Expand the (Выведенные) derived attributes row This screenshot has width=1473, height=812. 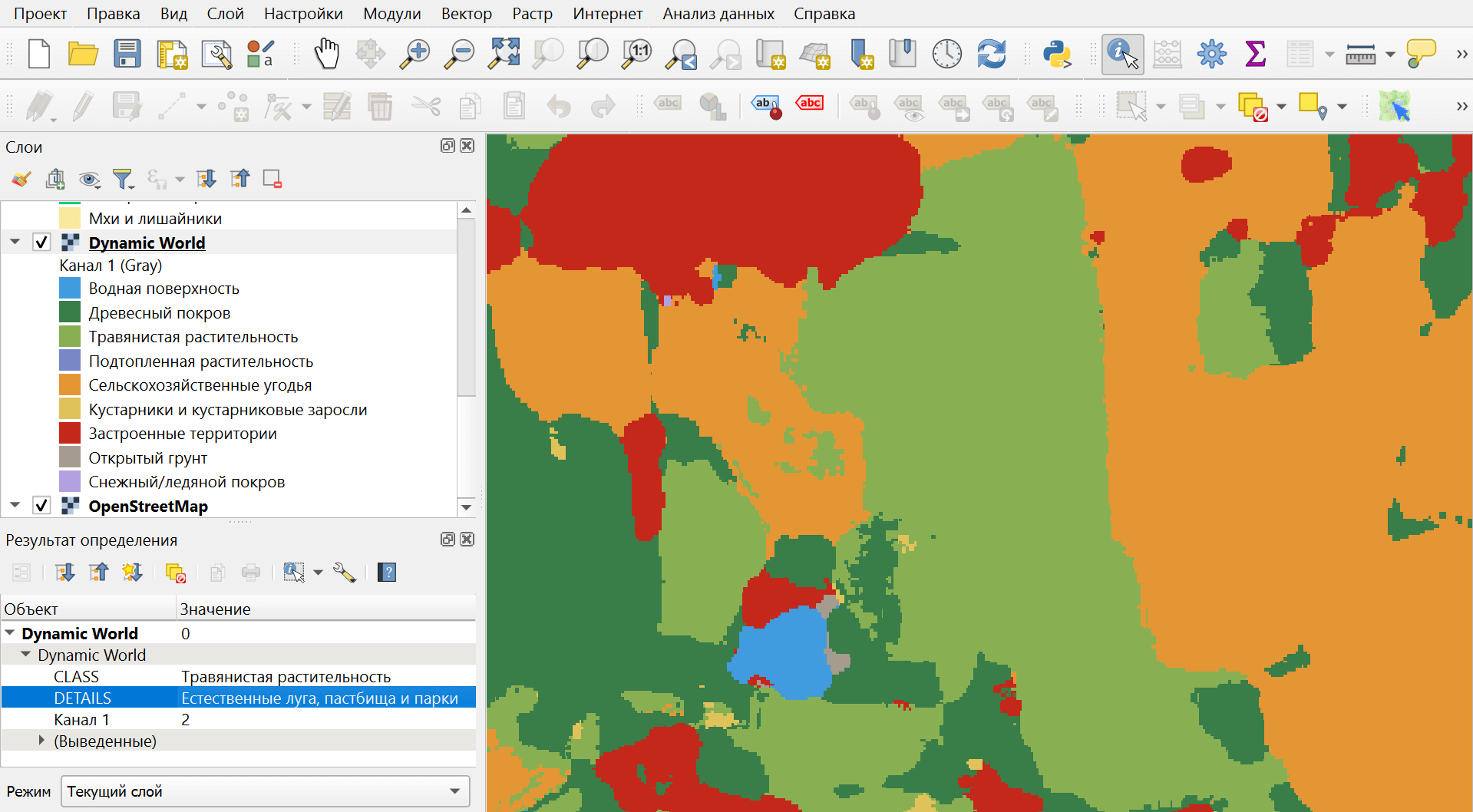(x=41, y=741)
